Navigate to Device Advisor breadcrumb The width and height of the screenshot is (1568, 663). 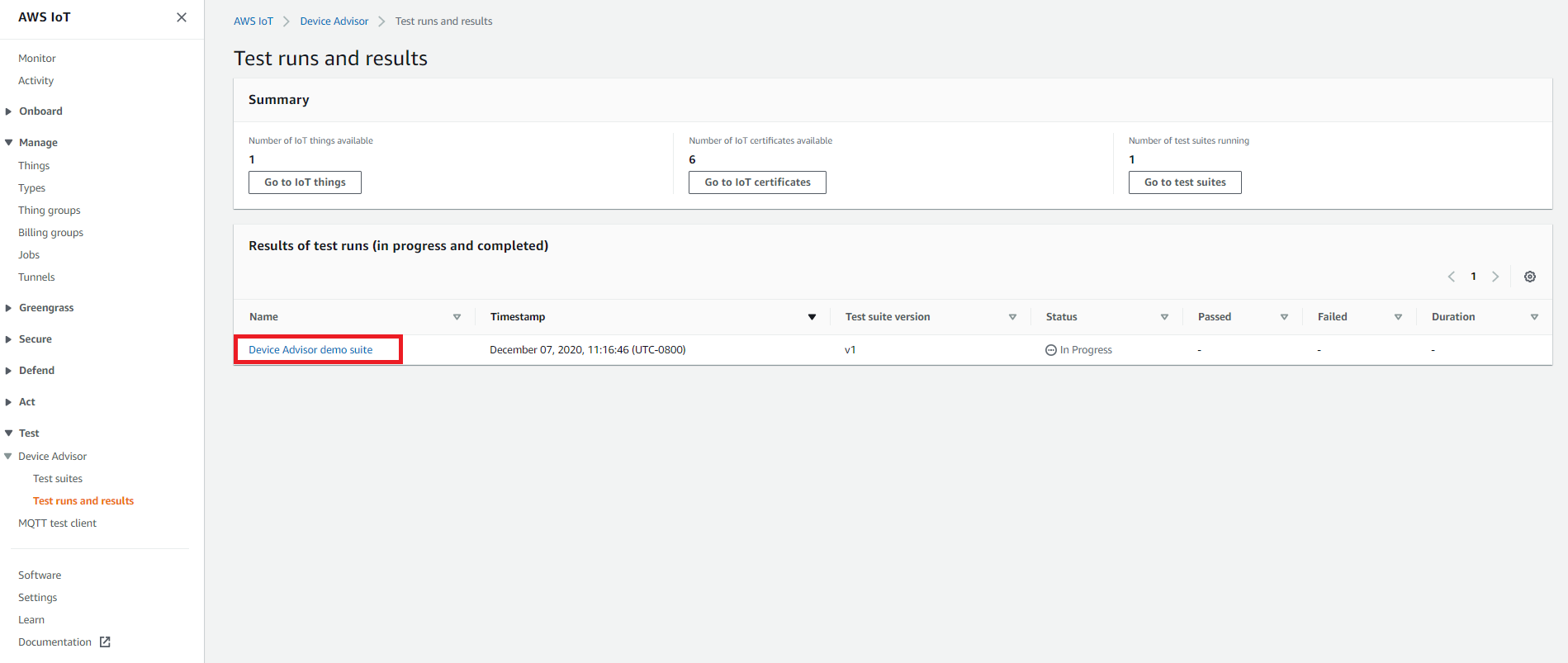pos(334,21)
